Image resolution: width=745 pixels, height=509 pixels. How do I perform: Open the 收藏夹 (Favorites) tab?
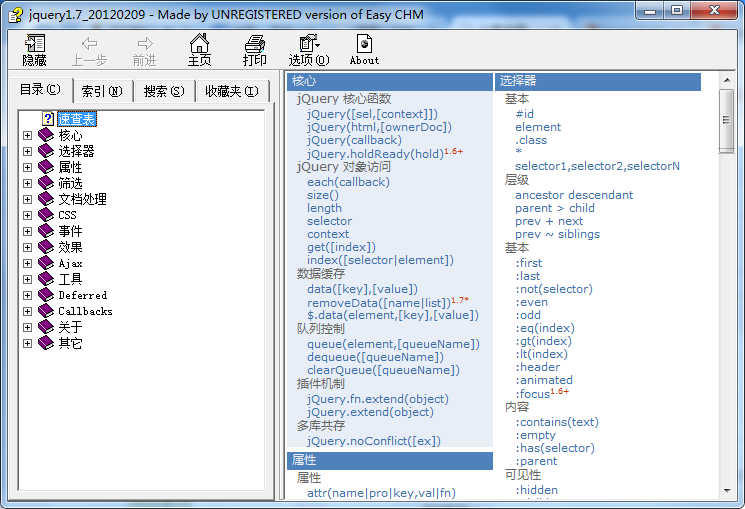(231, 91)
